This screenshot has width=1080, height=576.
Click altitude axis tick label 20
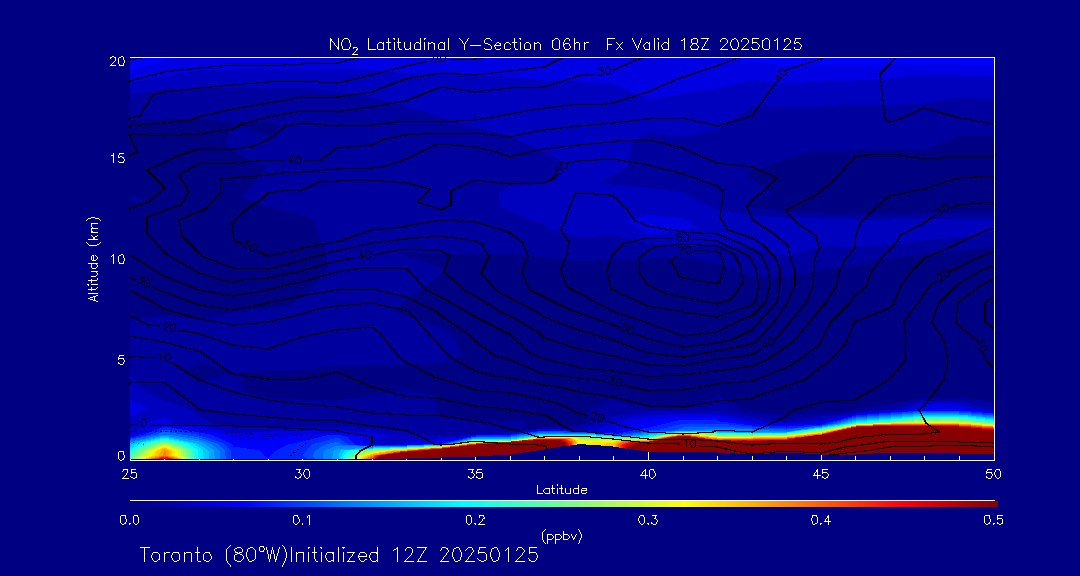click(x=118, y=60)
